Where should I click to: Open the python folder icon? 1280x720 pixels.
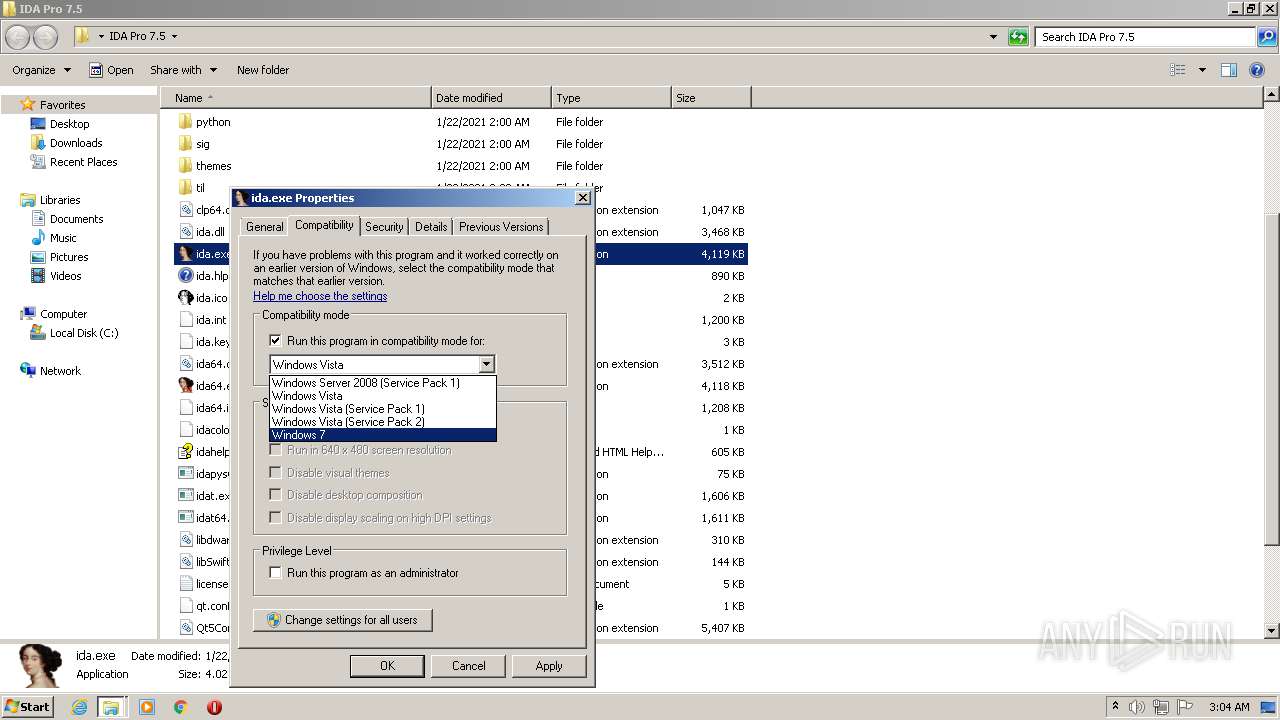[185, 122]
